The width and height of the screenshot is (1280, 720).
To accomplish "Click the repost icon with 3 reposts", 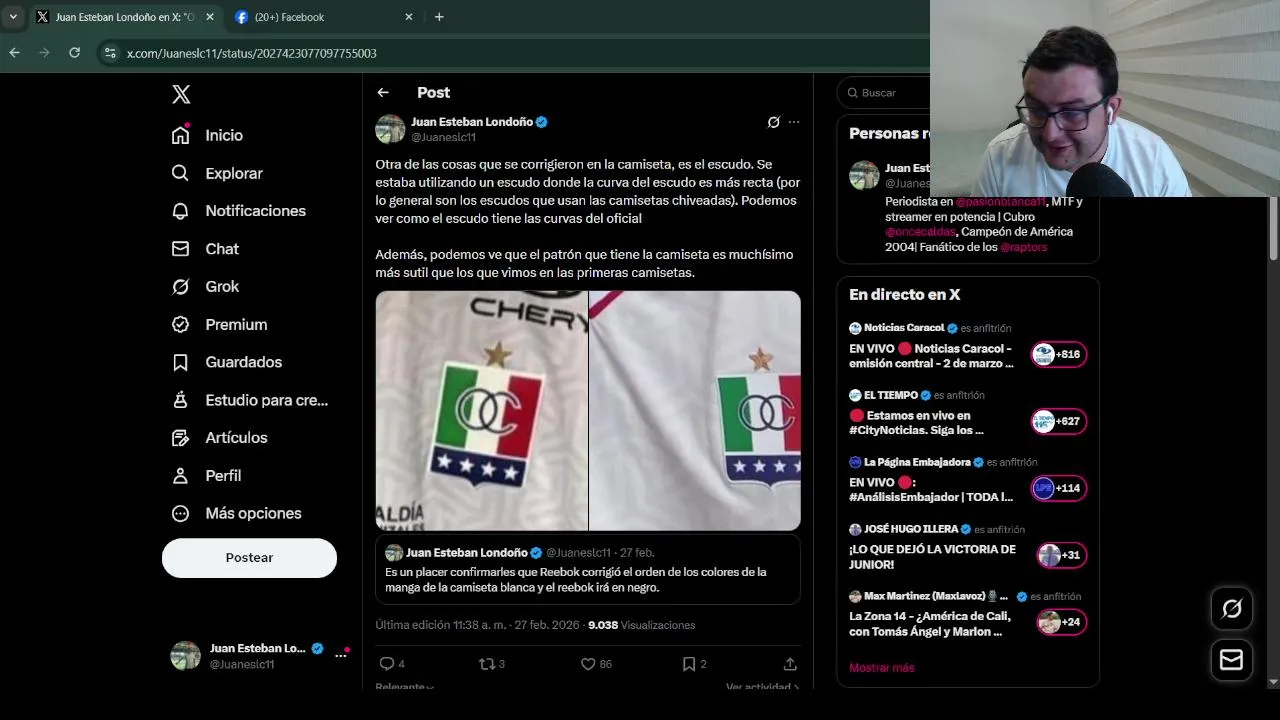I will (487, 664).
